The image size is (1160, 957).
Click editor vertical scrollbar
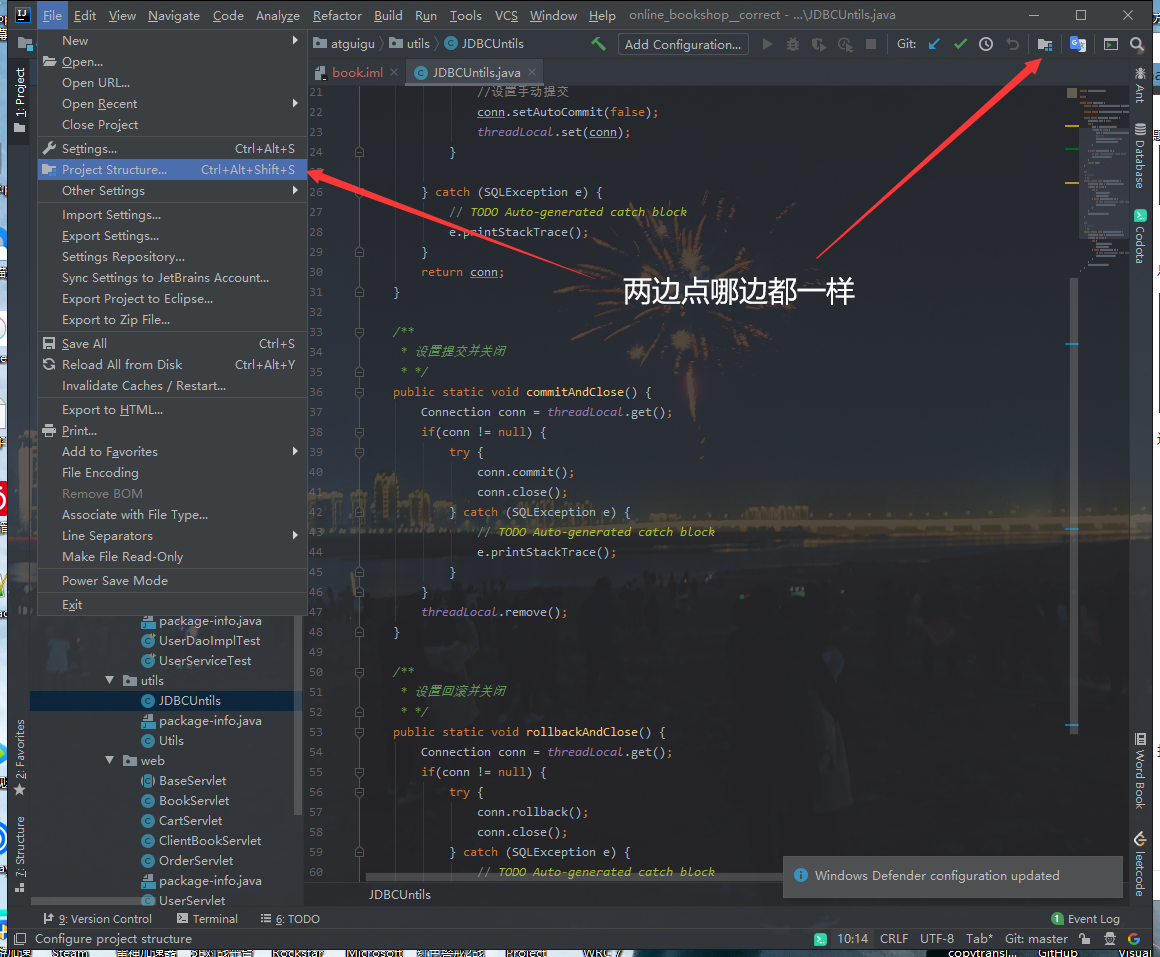pyautogui.click(x=1073, y=504)
